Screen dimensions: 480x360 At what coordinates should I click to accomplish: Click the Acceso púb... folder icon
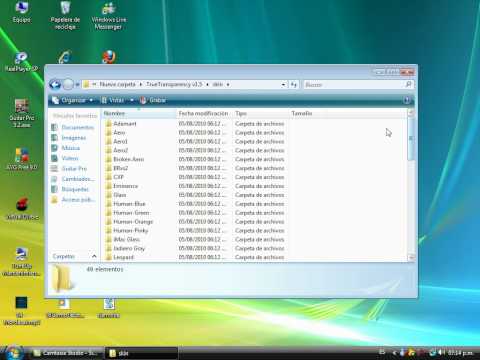(x=54, y=200)
